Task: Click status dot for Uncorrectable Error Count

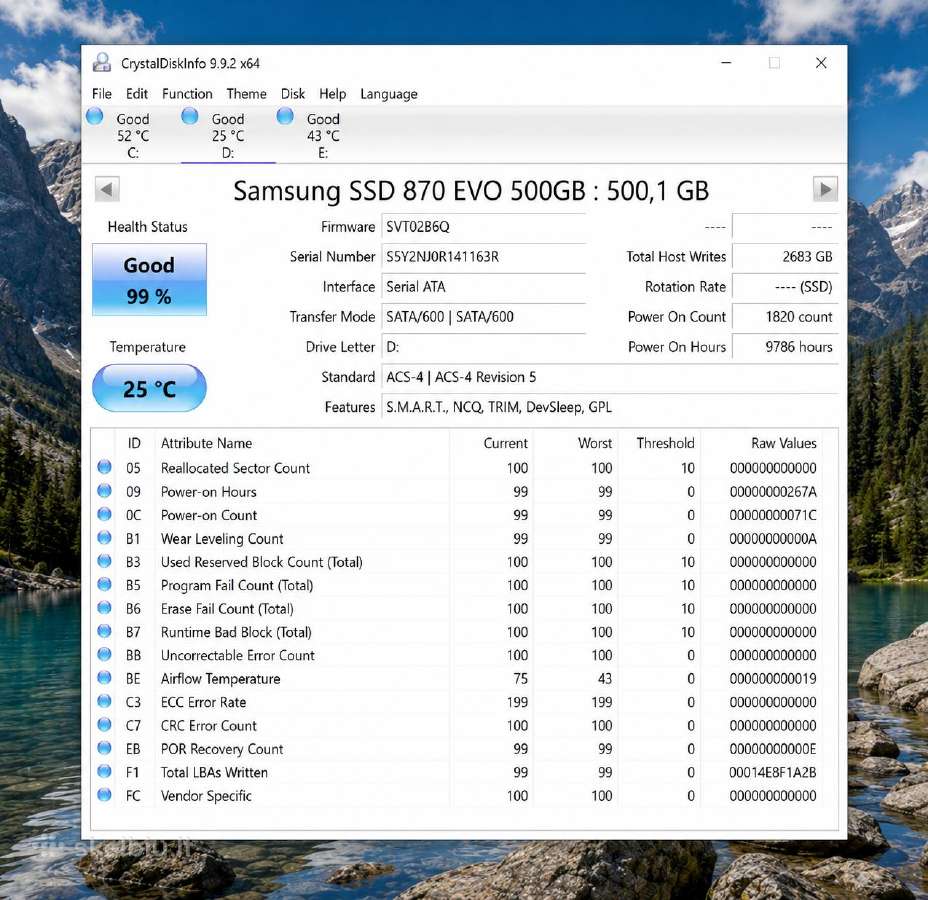Action: tap(104, 654)
